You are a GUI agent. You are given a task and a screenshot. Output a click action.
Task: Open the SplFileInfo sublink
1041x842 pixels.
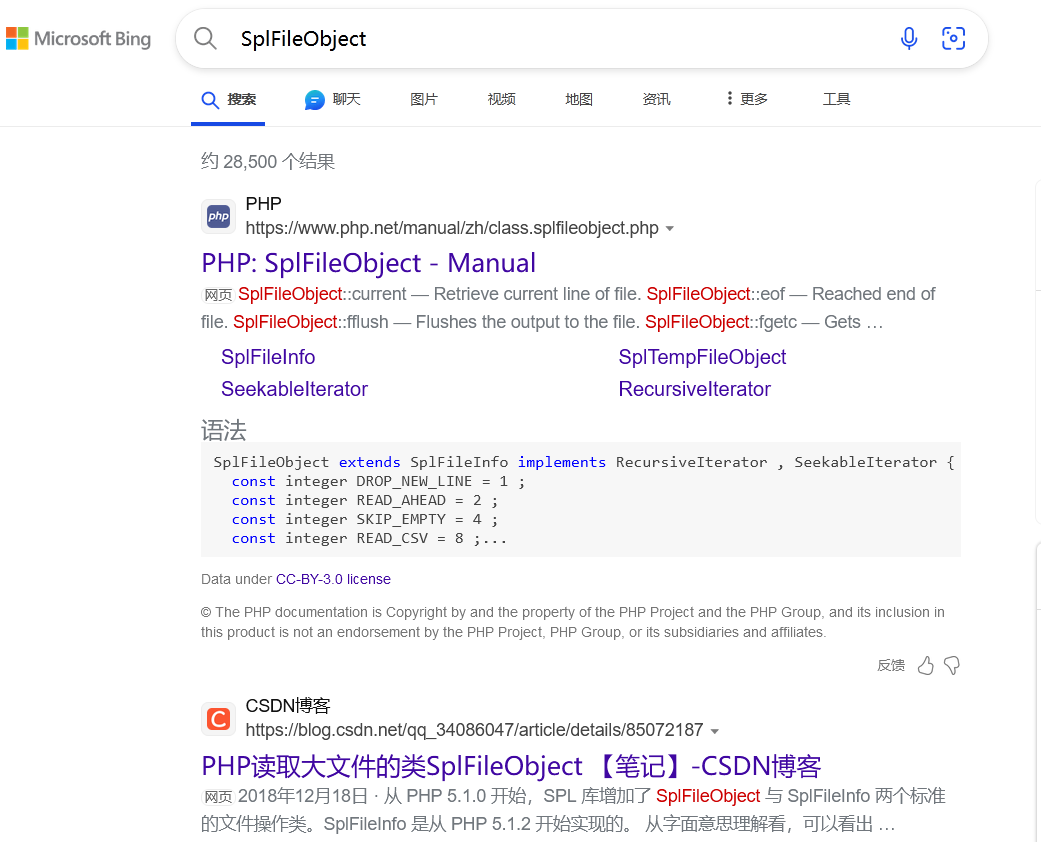[268, 357]
